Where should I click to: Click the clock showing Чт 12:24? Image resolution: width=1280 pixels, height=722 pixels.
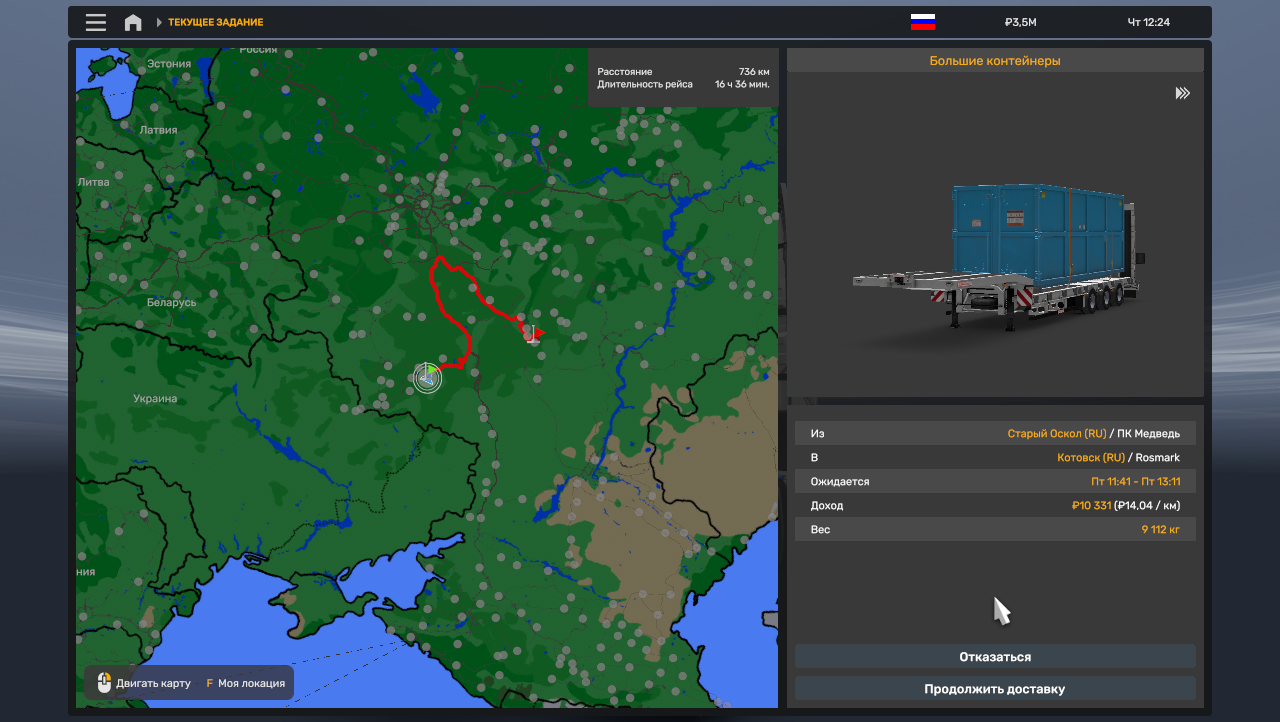click(x=1149, y=22)
